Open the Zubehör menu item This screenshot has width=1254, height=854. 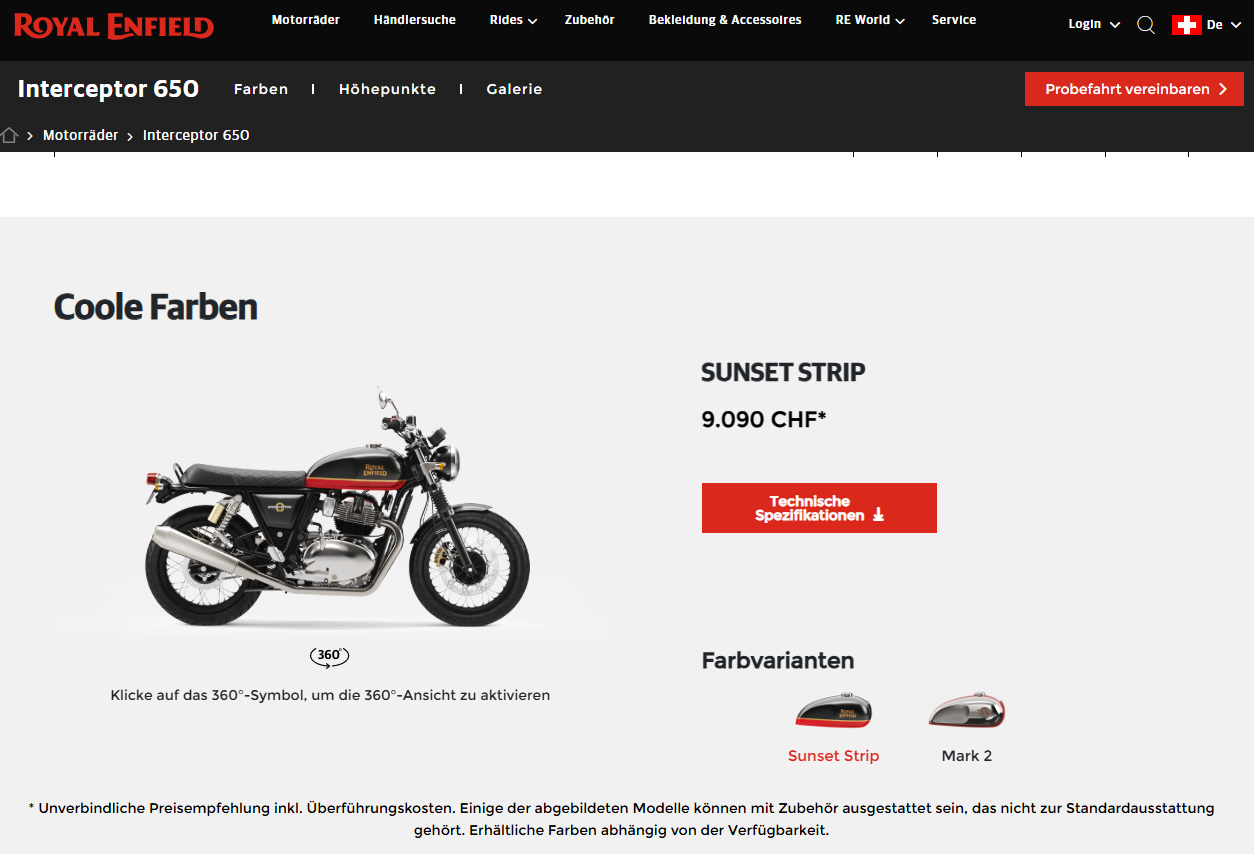pyautogui.click(x=590, y=20)
